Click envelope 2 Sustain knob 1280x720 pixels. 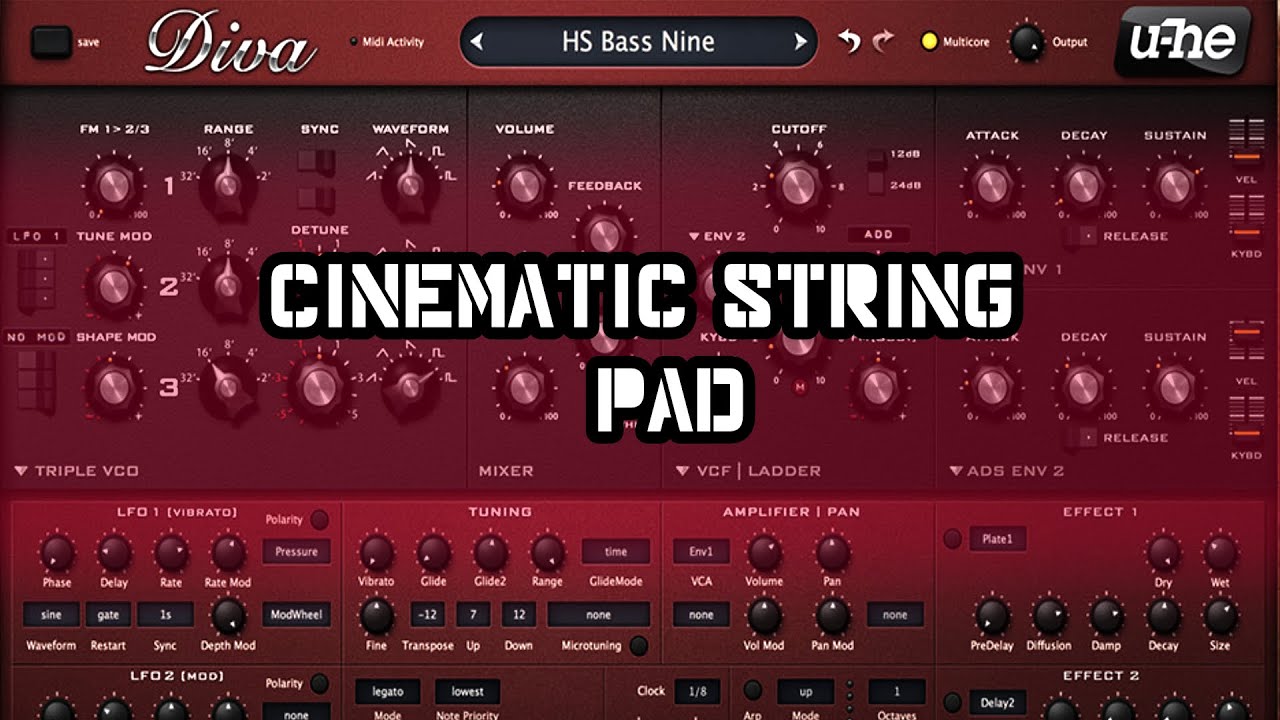[x=1174, y=387]
